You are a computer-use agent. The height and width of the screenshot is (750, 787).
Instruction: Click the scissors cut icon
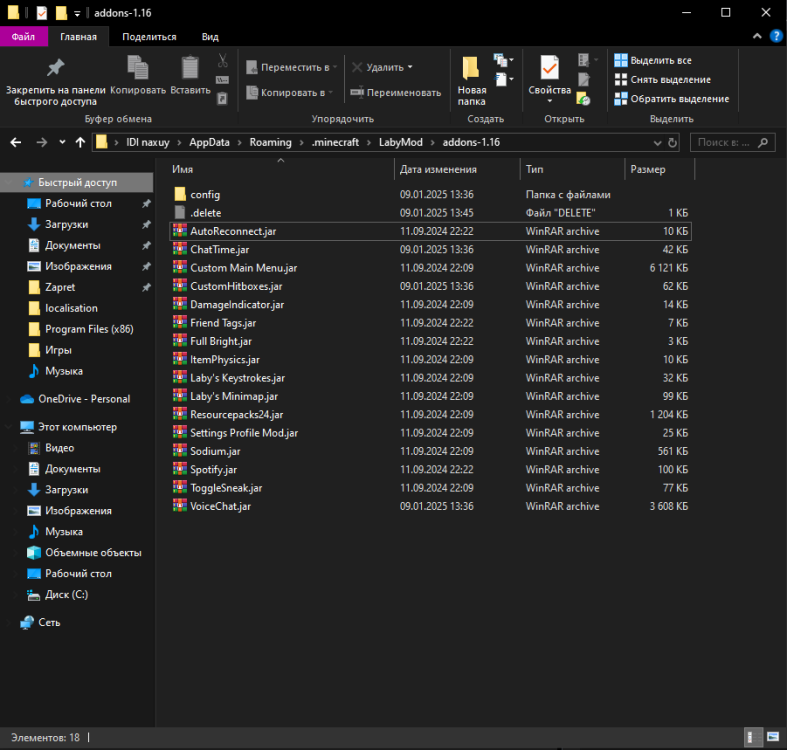222,60
